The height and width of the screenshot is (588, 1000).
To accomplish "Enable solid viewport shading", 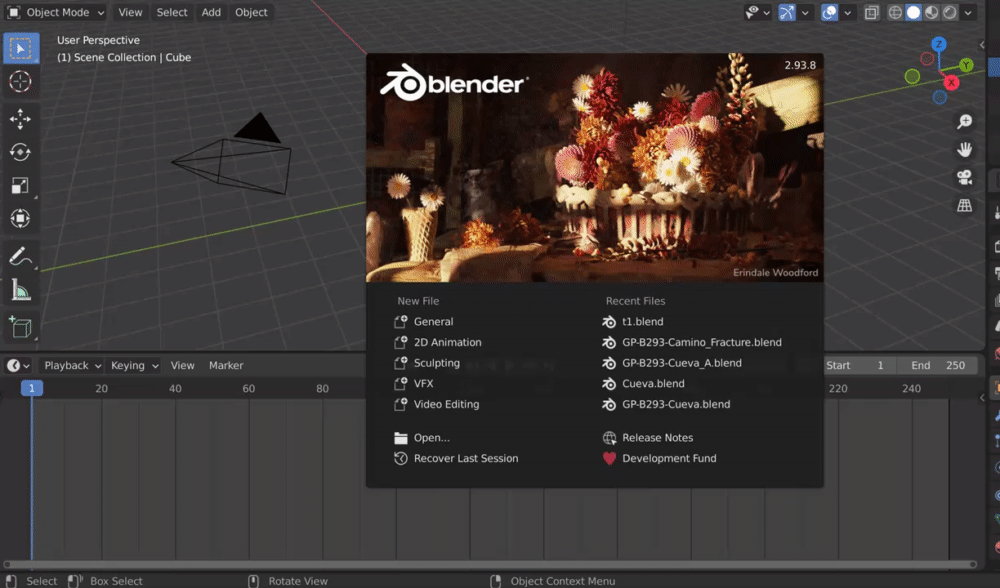I will [x=913, y=12].
